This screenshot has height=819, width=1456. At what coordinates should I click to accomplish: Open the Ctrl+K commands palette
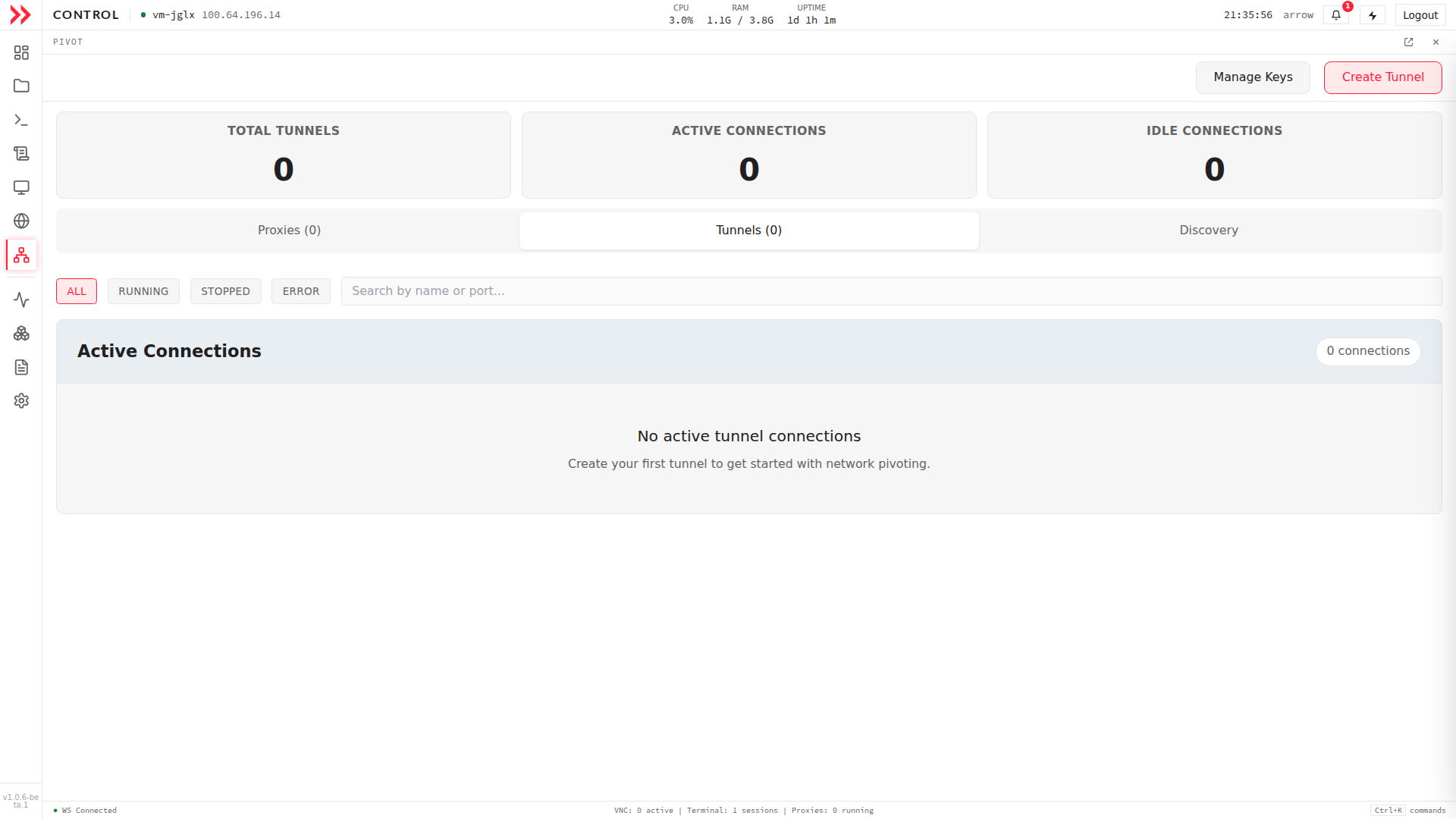[1408, 811]
